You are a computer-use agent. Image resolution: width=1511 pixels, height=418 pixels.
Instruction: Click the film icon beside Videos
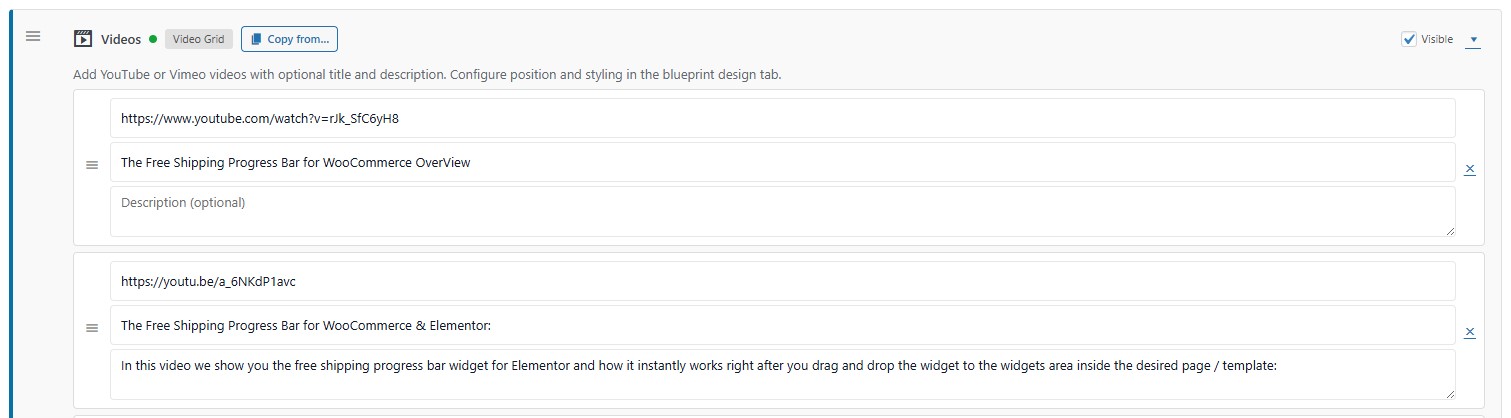point(84,39)
